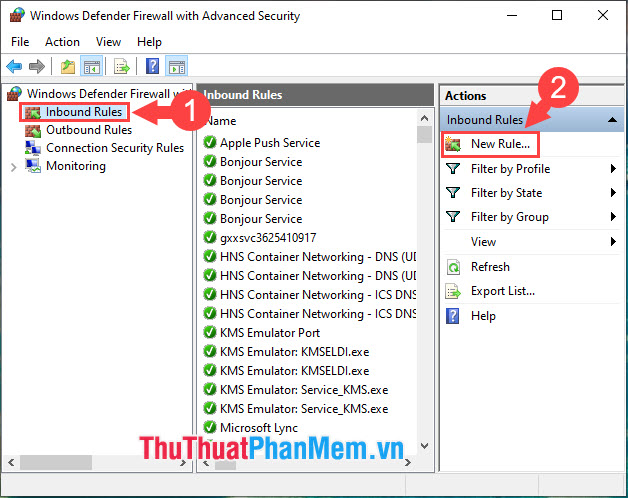The width and height of the screenshot is (628, 498).
Task: Click the Monitoring tree node icon
Action: tap(33, 165)
